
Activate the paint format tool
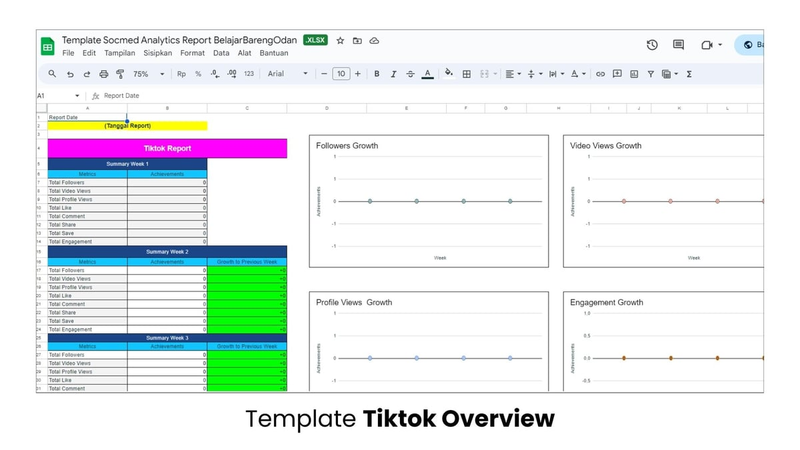coord(120,74)
